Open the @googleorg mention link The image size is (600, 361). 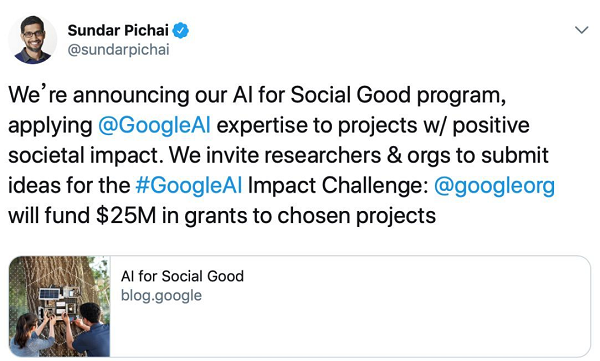[x=494, y=186]
